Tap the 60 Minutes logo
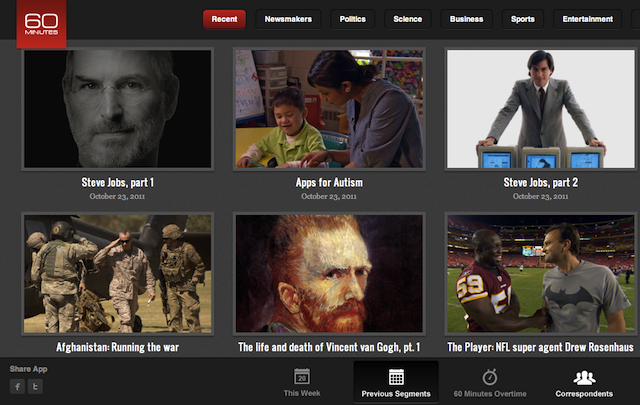Viewport: 640px width, 405px height. pyautogui.click(x=41, y=24)
